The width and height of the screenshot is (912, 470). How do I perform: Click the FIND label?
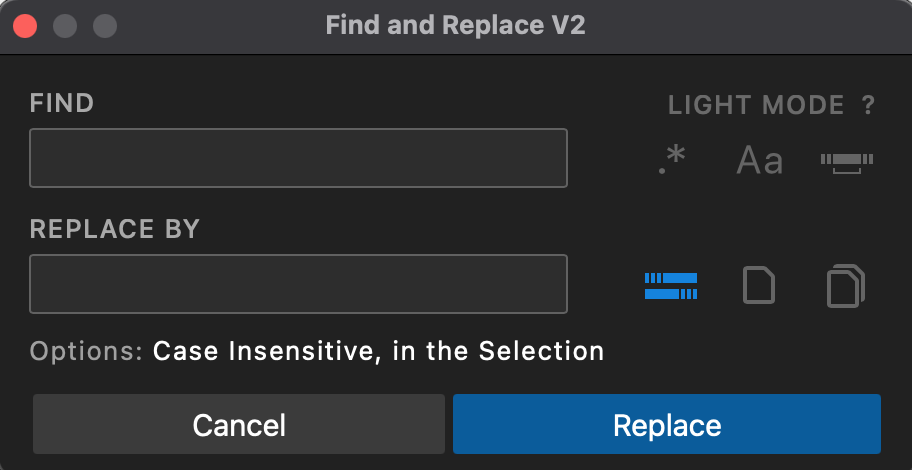pos(62,104)
